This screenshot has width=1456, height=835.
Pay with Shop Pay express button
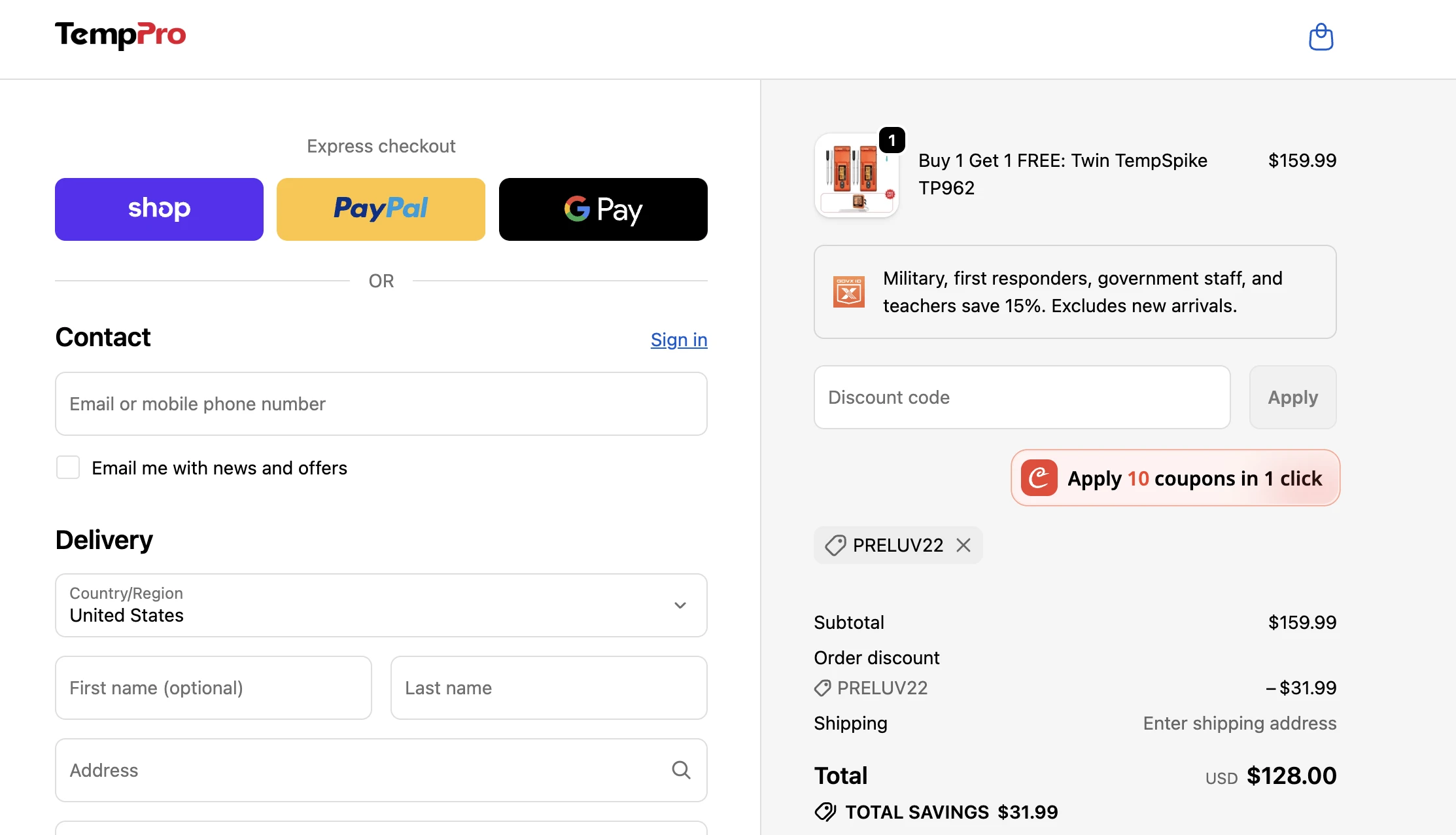point(159,209)
